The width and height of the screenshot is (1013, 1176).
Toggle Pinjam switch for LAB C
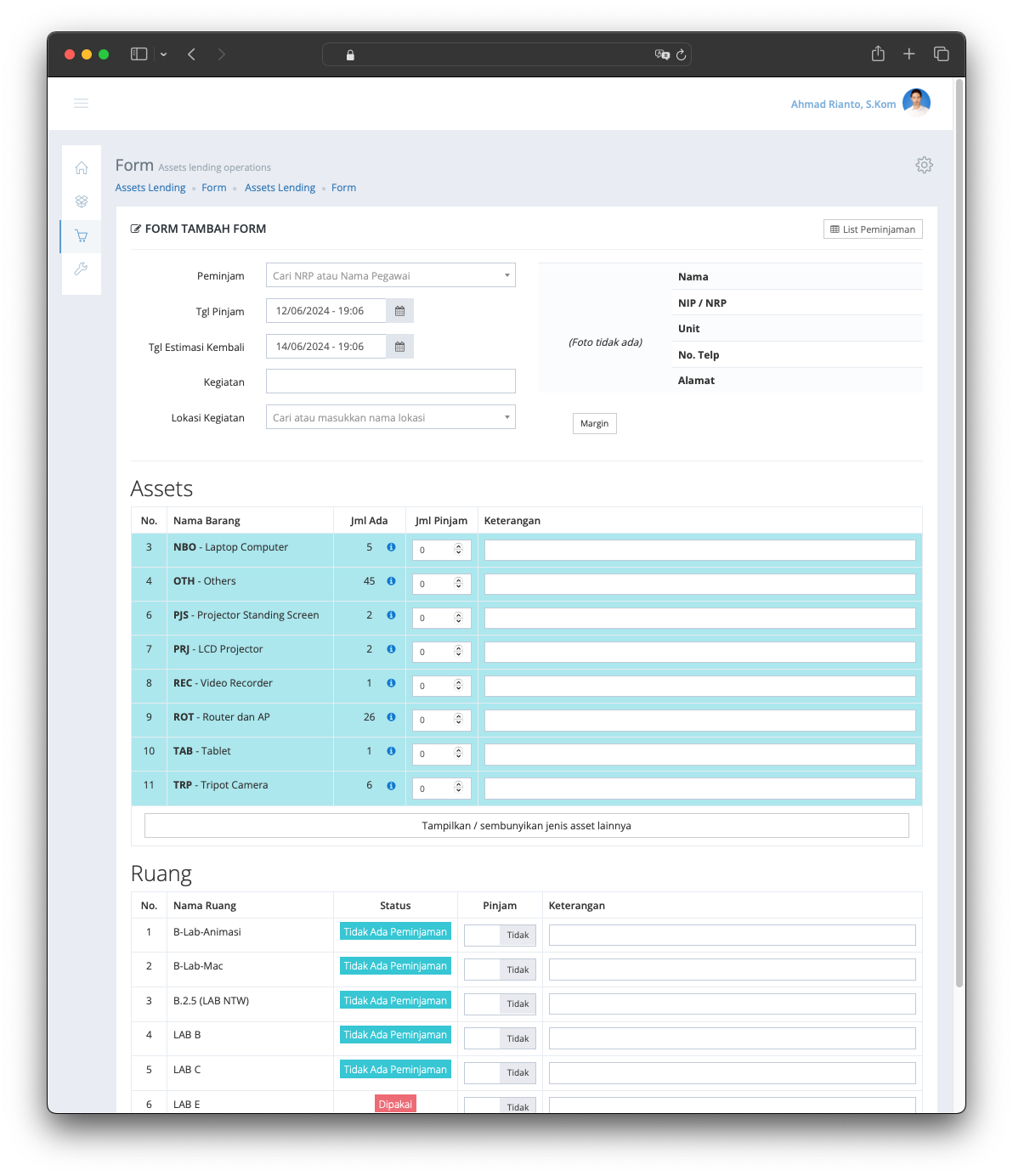coord(500,1072)
